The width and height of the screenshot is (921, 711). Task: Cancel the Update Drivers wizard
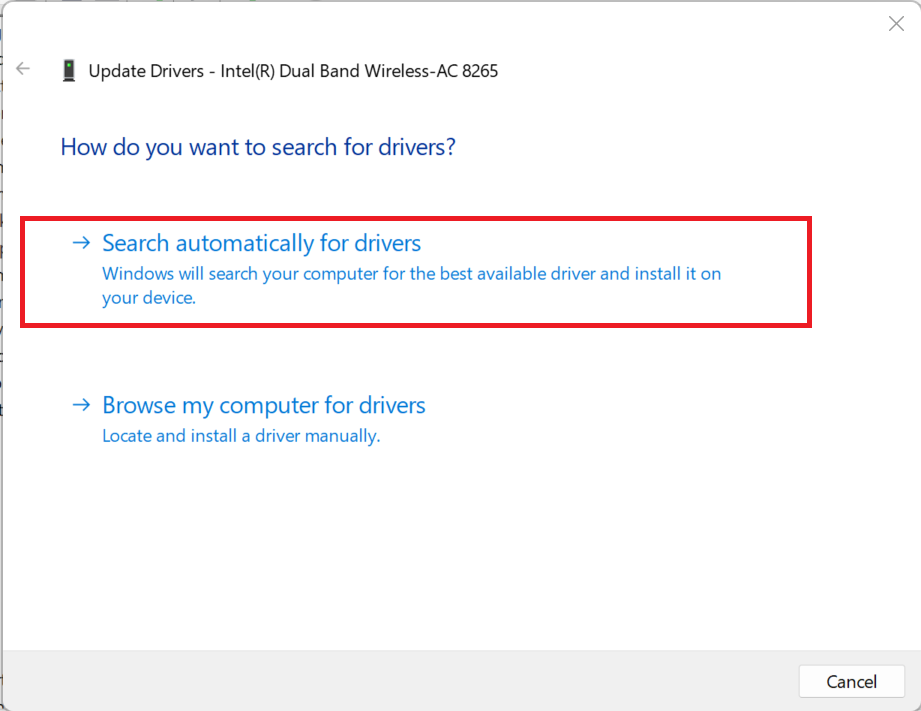point(851,681)
